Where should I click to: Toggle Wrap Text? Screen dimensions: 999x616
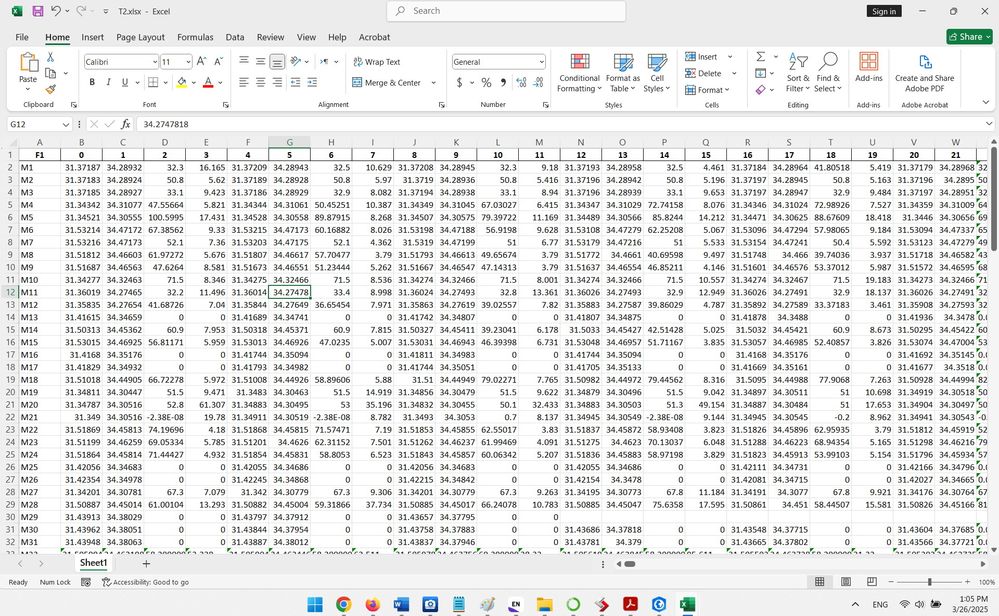[377, 62]
